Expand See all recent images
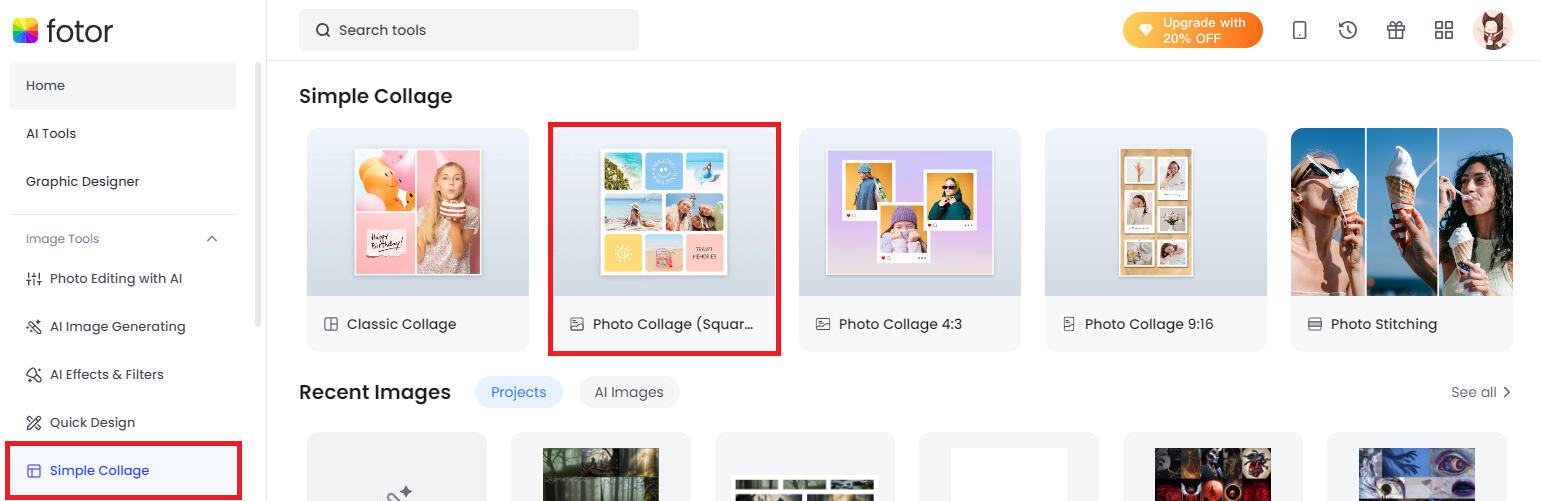 coord(1480,392)
